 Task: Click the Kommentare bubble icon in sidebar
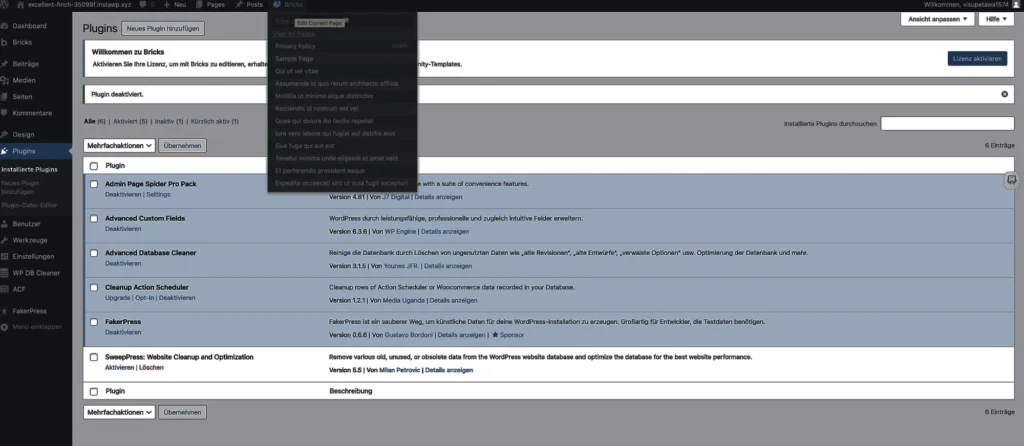coord(5,113)
